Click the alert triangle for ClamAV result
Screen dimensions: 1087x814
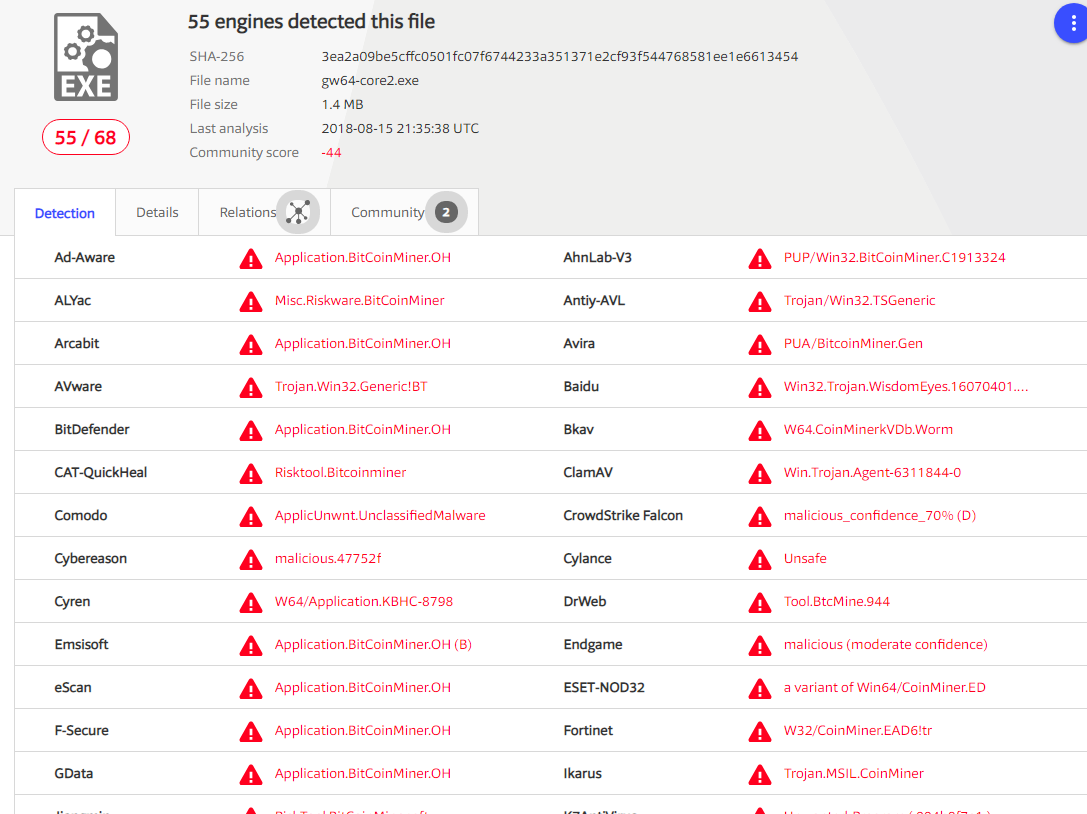coord(760,474)
